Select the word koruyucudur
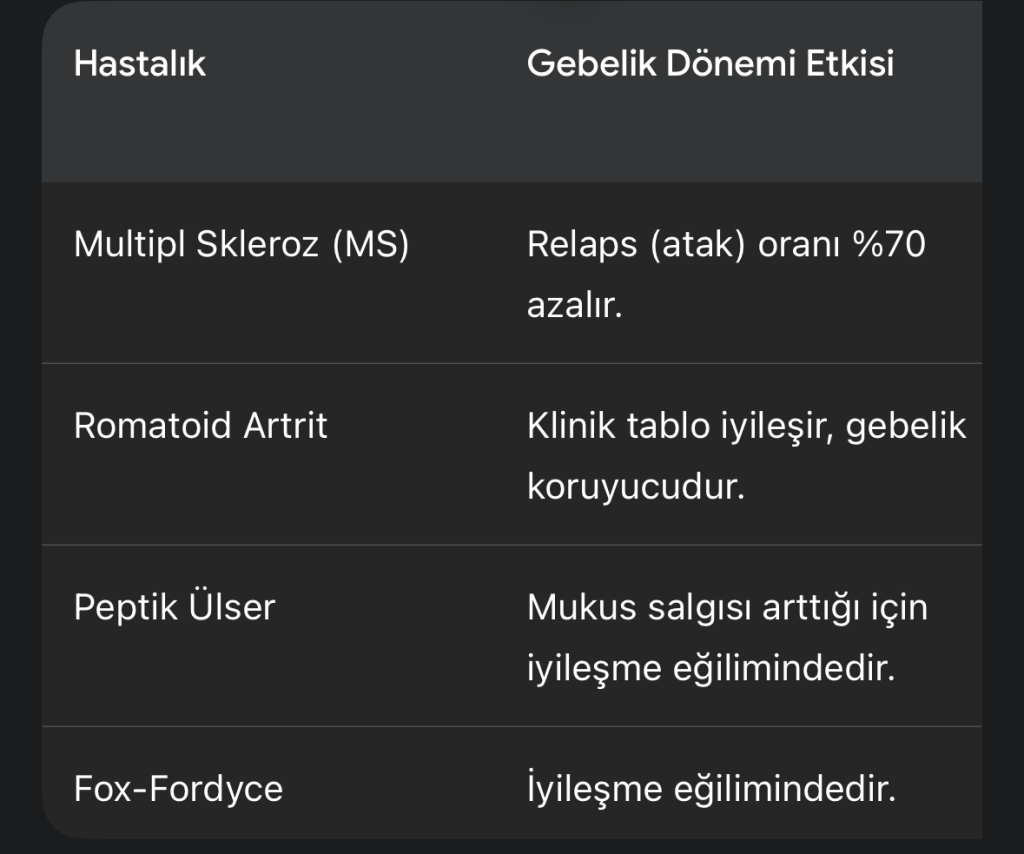This screenshot has width=1024, height=854. [x=635, y=488]
